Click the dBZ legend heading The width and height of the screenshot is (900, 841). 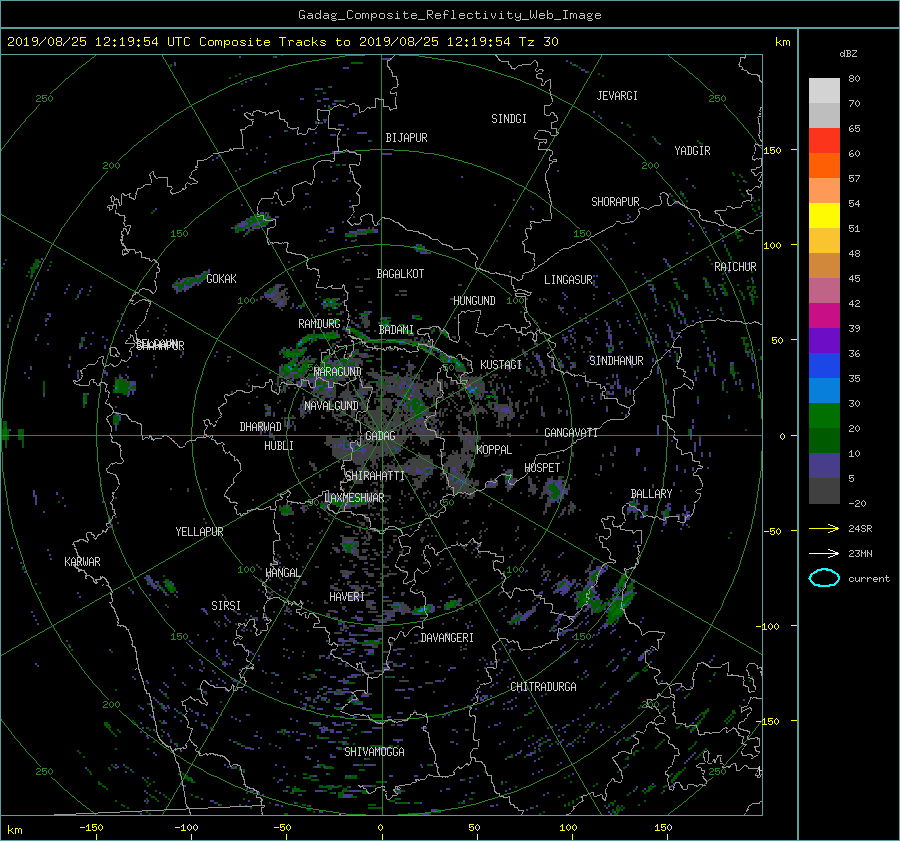[x=848, y=53]
